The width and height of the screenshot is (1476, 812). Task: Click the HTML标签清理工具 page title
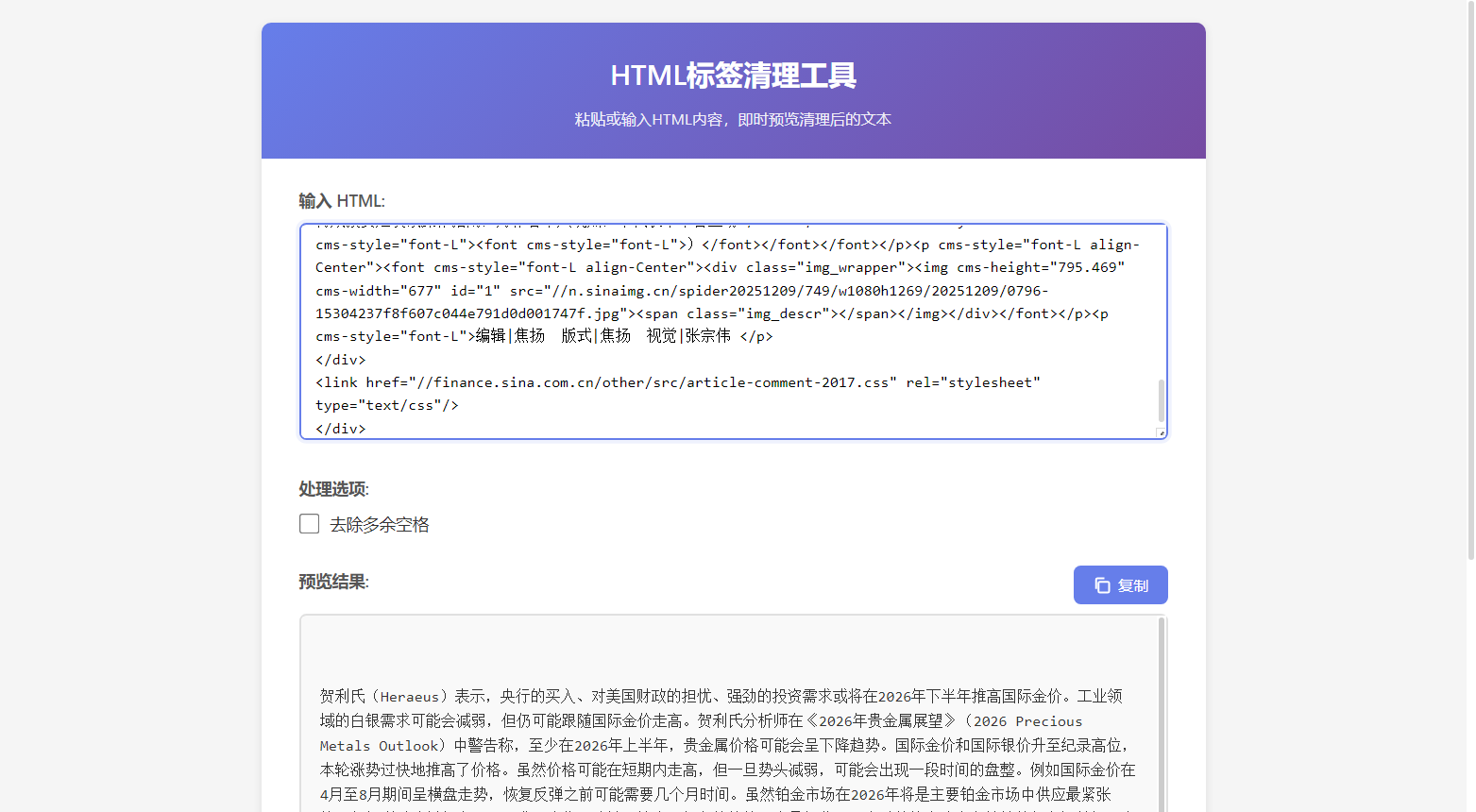coord(733,76)
